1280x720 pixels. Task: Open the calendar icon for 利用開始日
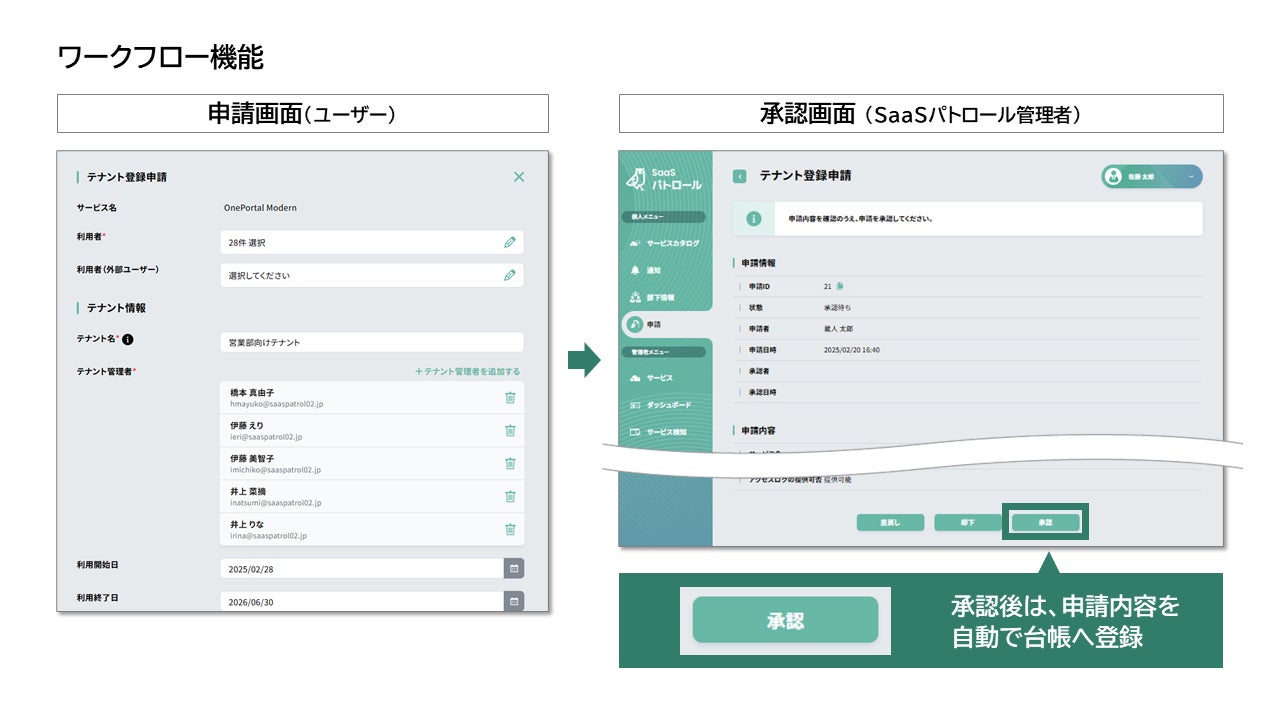(514, 568)
